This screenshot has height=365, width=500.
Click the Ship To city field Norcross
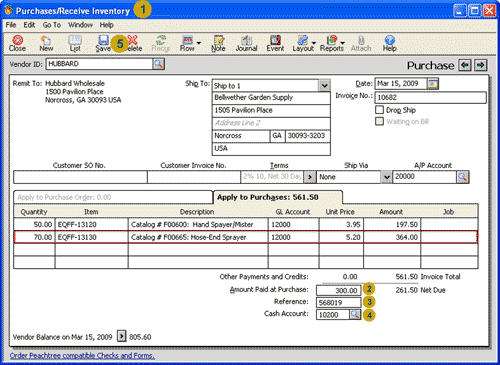click(x=241, y=136)
